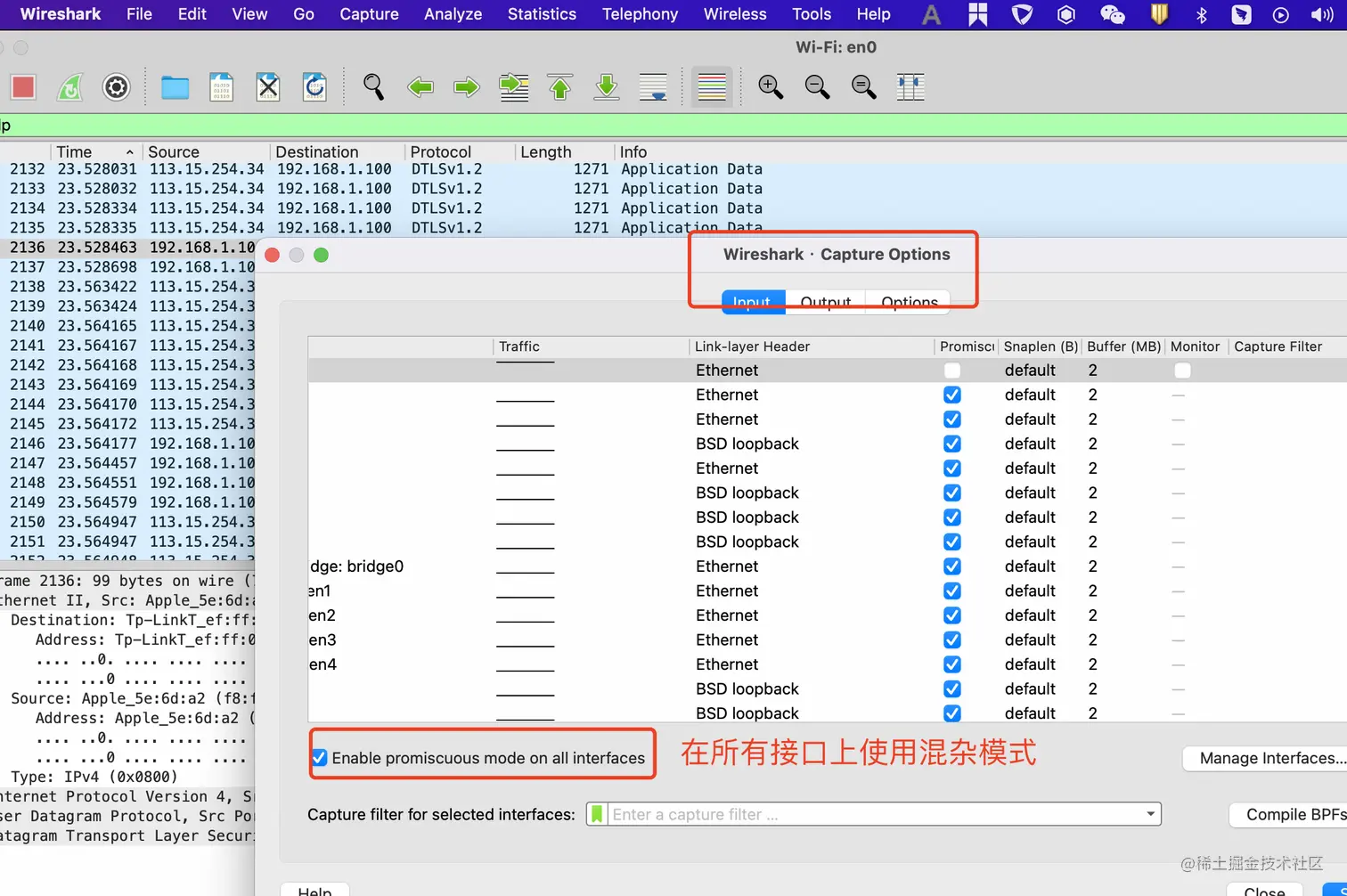
Task: Find a packet with the magnifier icon
Action: (373, 87)
